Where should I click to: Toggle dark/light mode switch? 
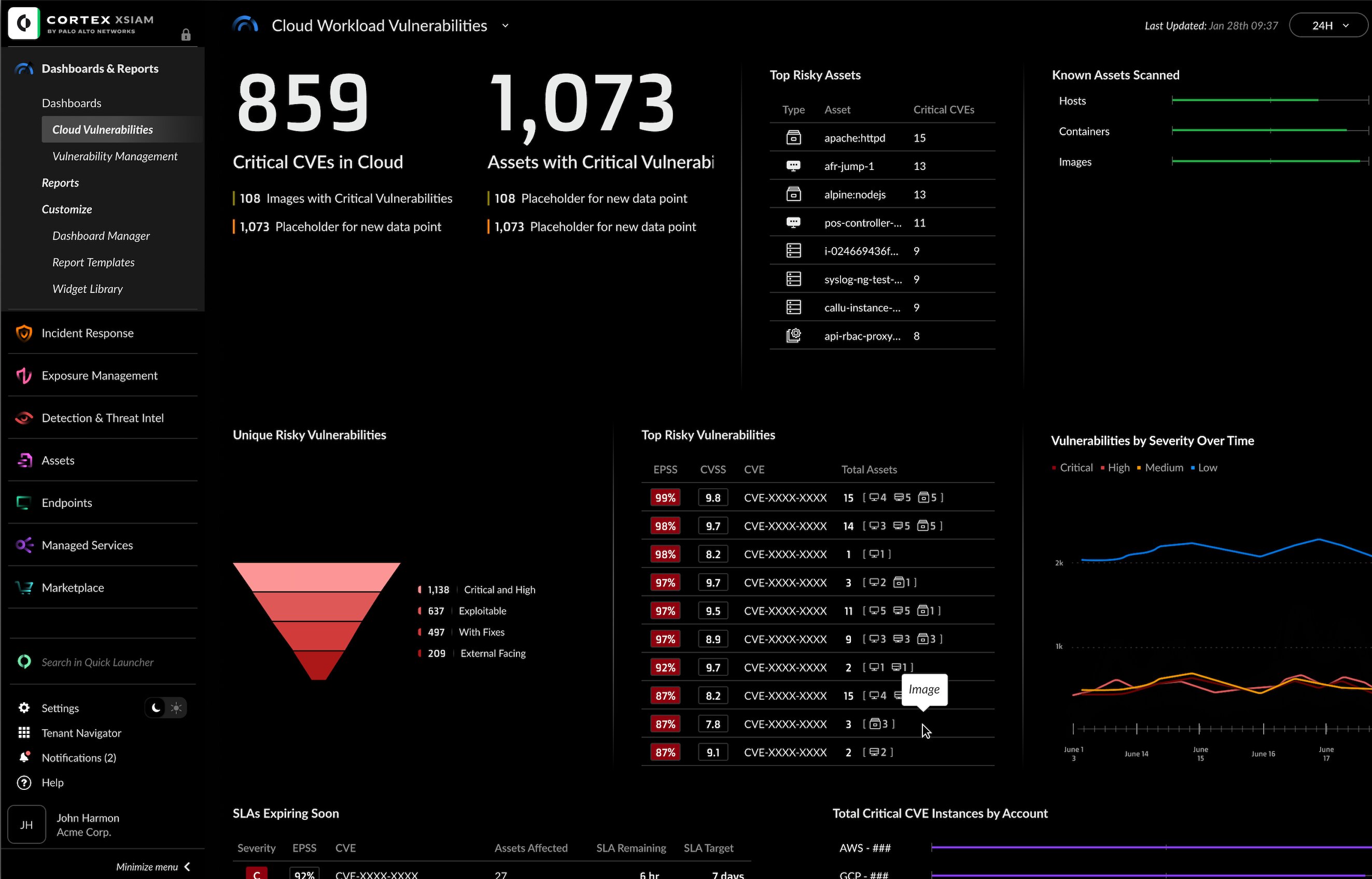[165, 707]
